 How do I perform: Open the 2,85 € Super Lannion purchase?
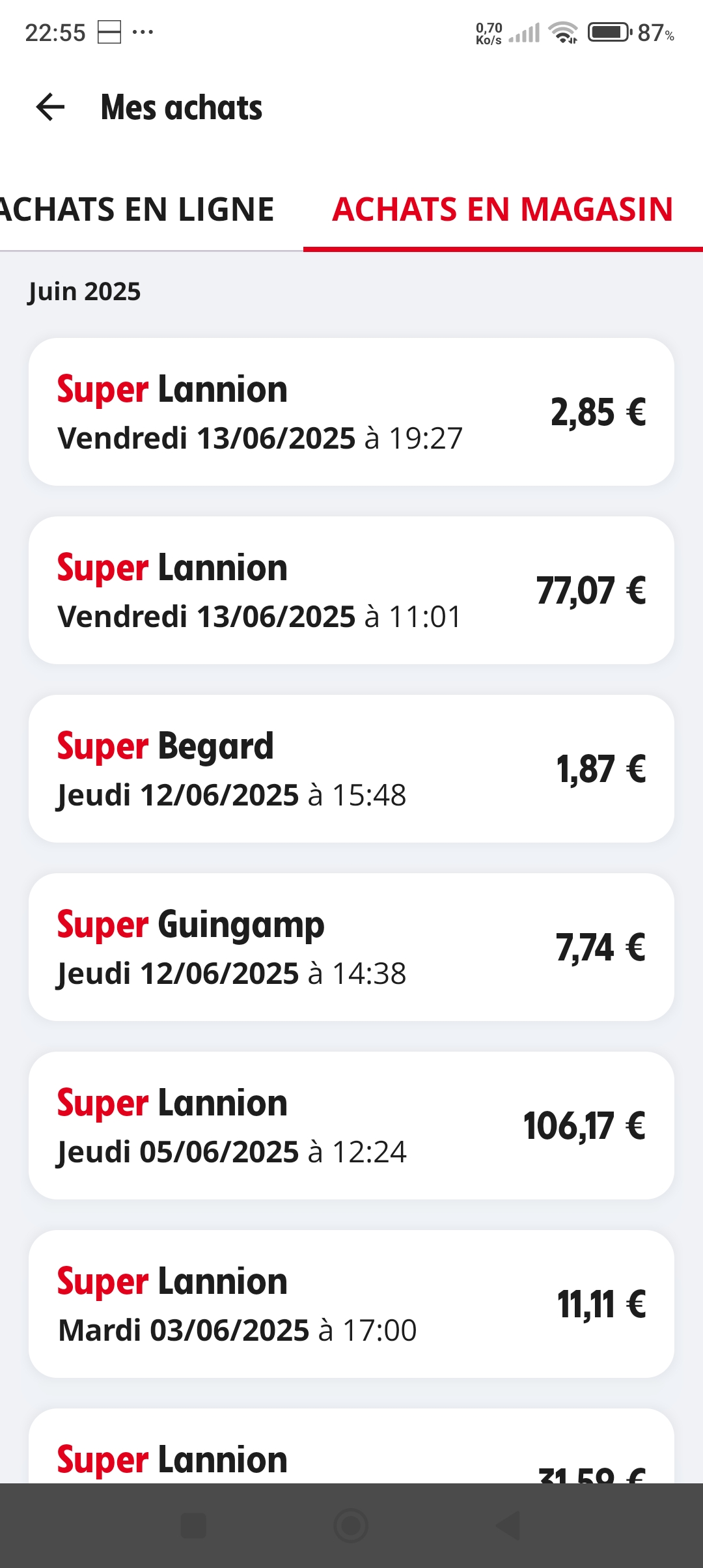pos(351,412)
